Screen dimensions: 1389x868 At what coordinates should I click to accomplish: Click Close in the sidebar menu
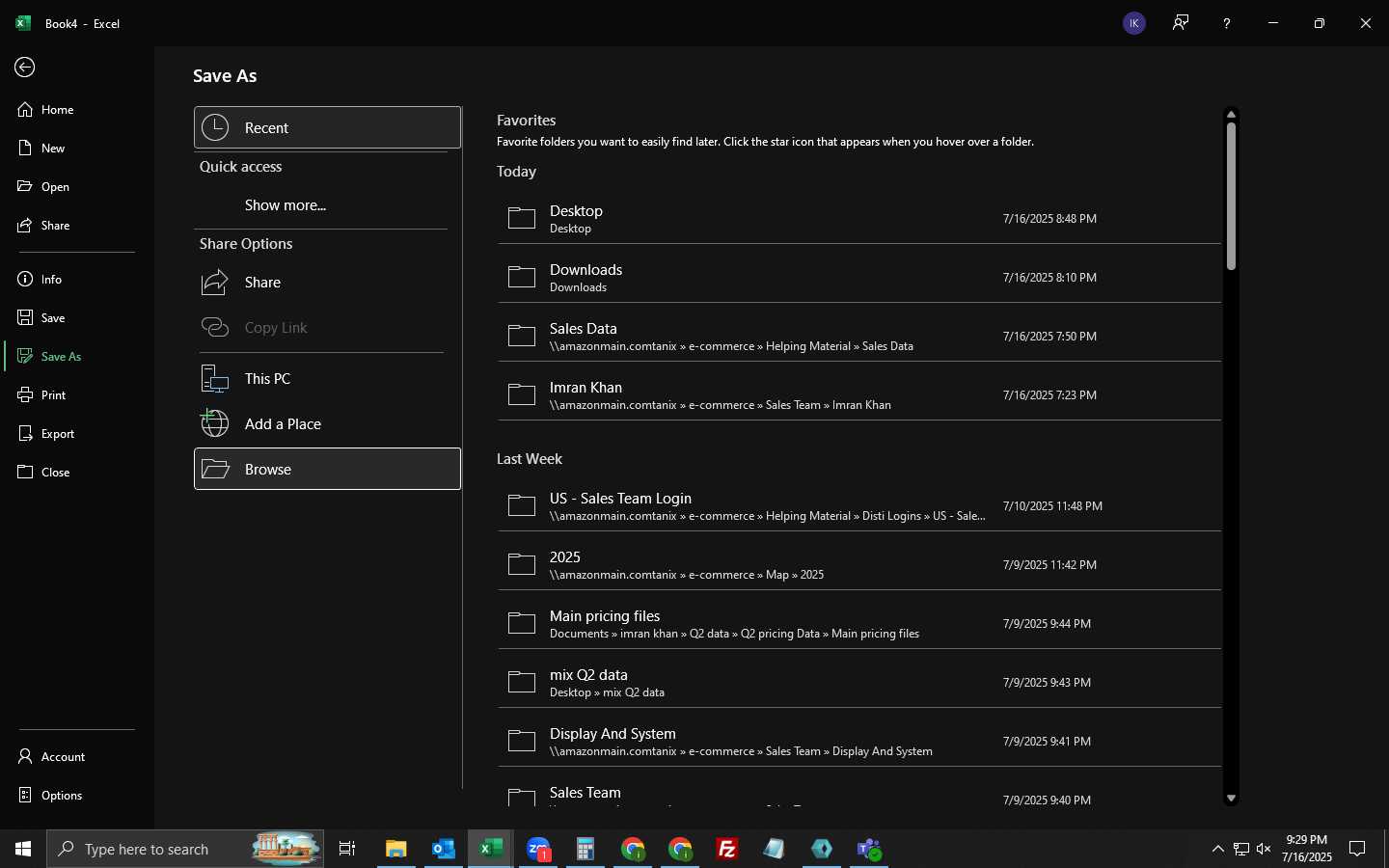[x=77, y=473]
